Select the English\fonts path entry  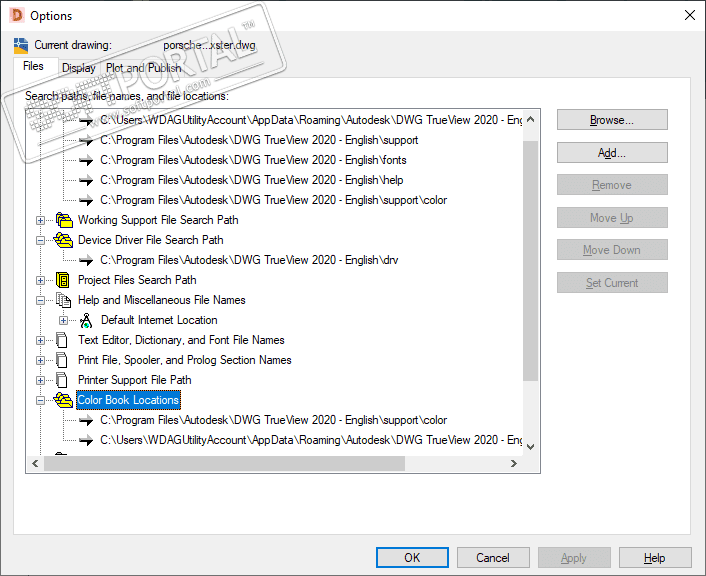(x=253, y=160)
